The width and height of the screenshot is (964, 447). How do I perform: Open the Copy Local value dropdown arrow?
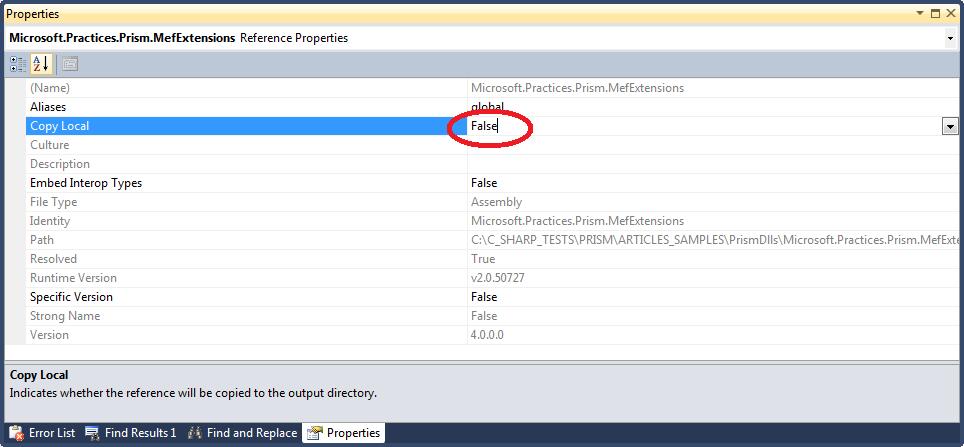950,127
